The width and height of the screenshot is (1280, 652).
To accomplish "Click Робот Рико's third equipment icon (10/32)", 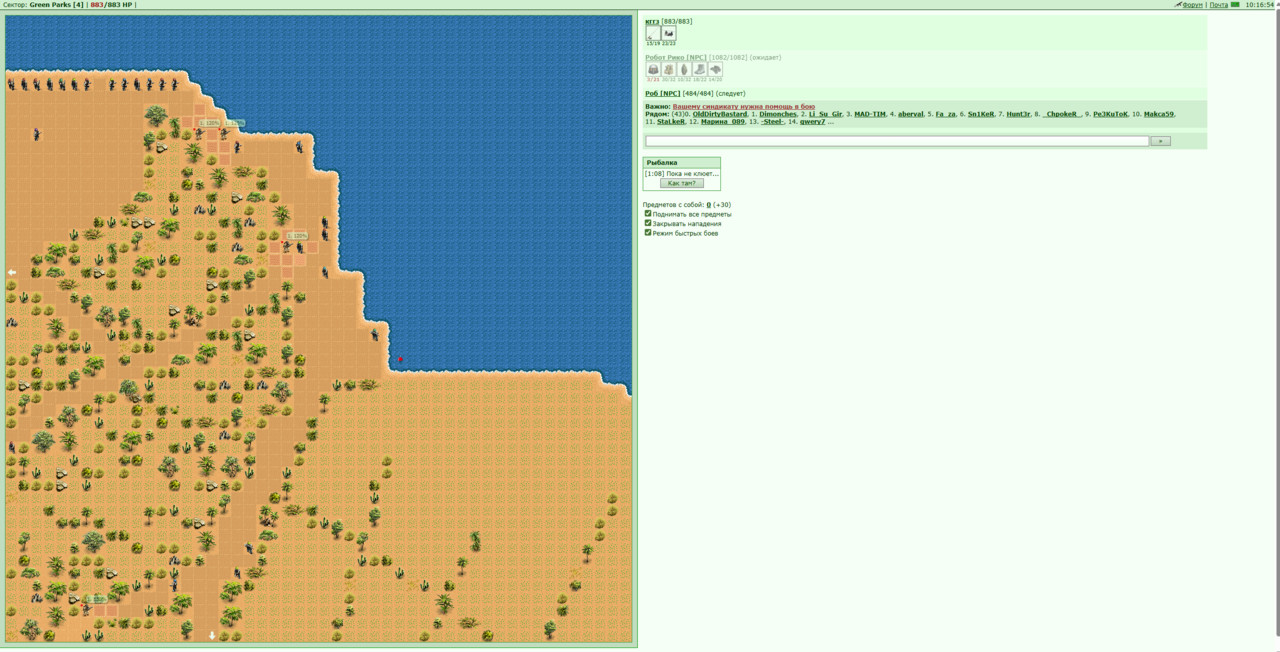I will pyautogui.click(x=684, y=70).
